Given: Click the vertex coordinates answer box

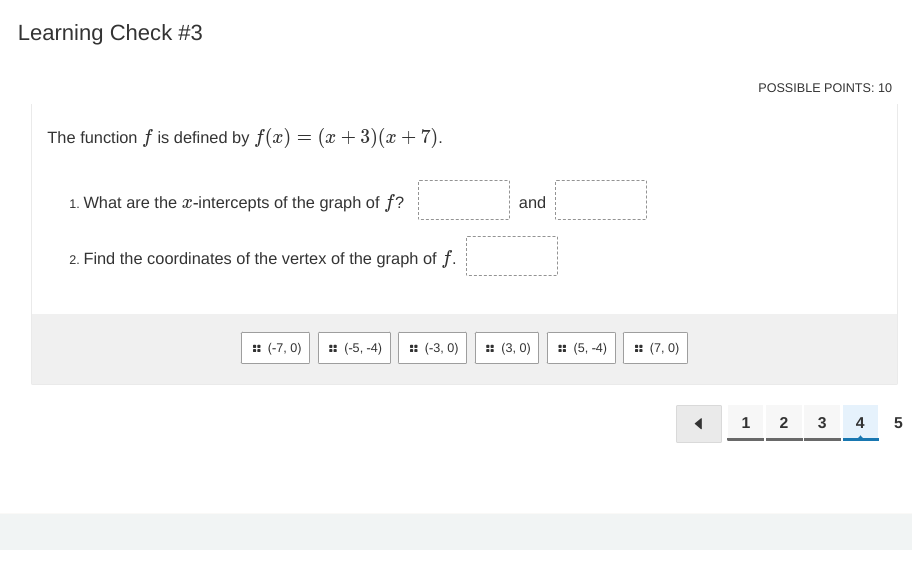Looking at the screenshot, I should point(512,256).
